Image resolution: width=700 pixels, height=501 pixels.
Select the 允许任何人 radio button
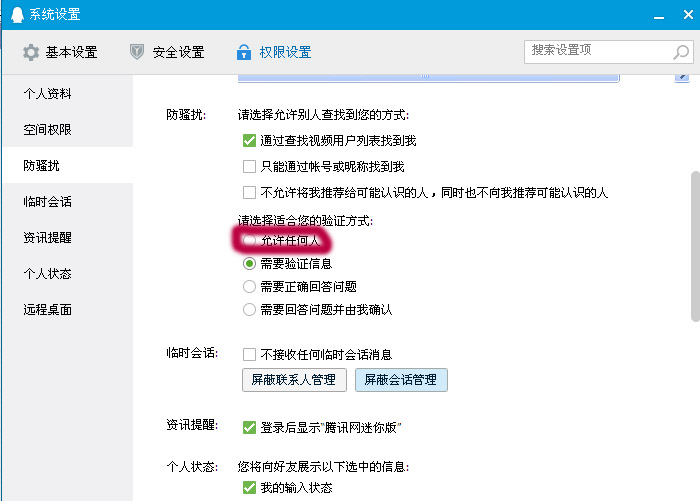click(250, 240)
